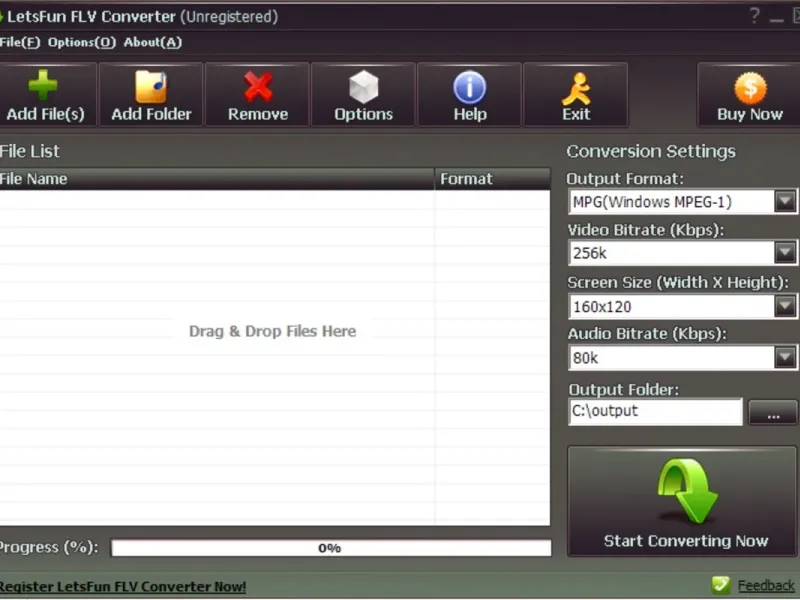Click the orange dollar Buy Now icon
The height and width of the screenshot is (600, 800).
pyautogui.click(x=750, y=87)
